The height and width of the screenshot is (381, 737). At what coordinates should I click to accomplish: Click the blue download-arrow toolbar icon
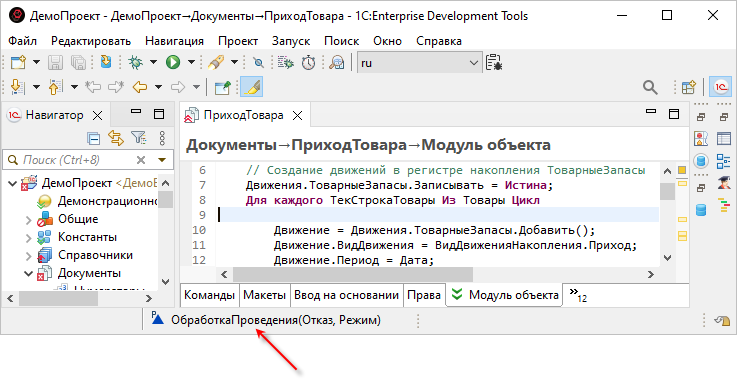pyautogui.click(x=106, y=62)
